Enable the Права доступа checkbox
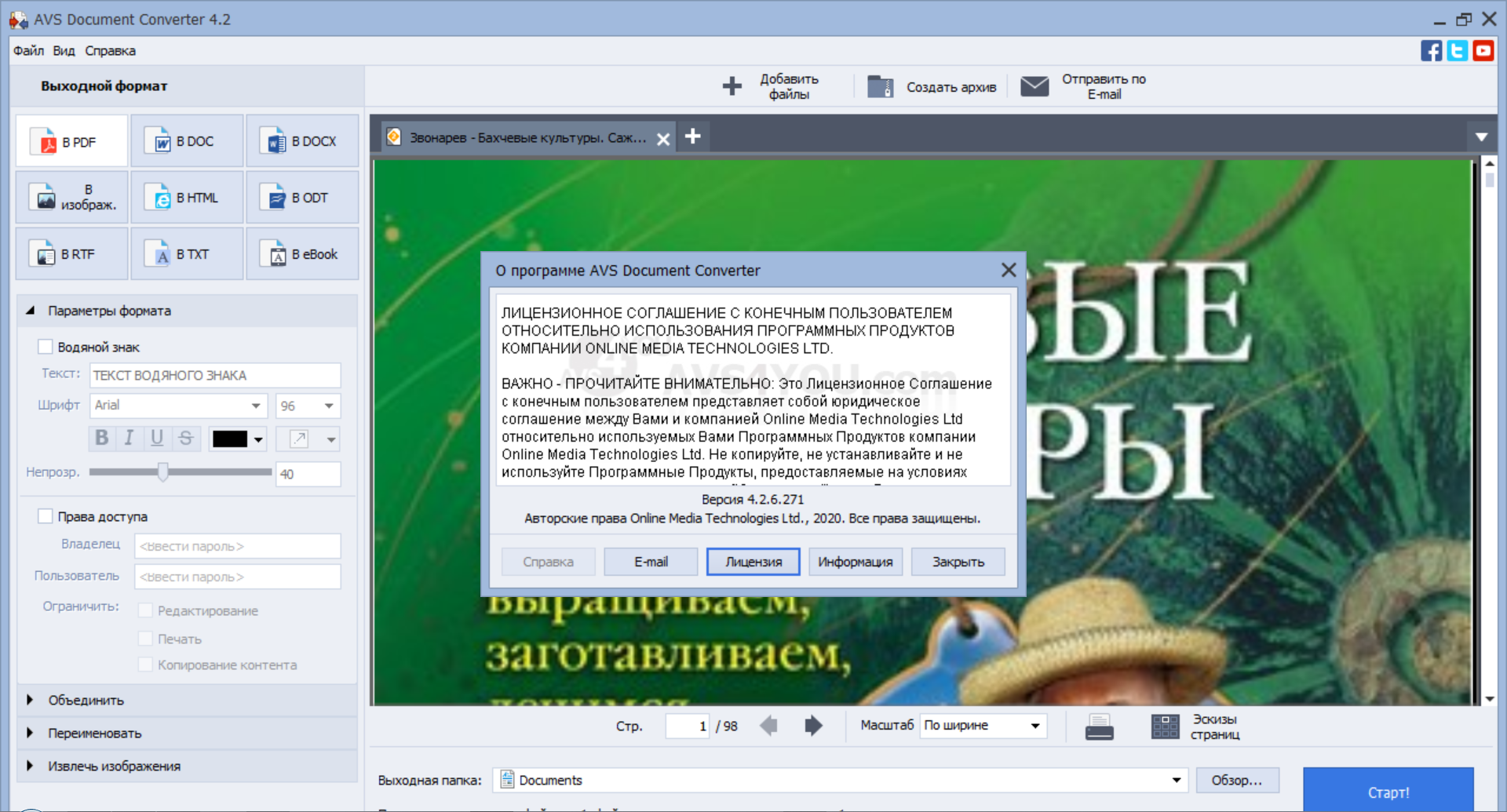 pyautogui.click(x=46, y=516)
